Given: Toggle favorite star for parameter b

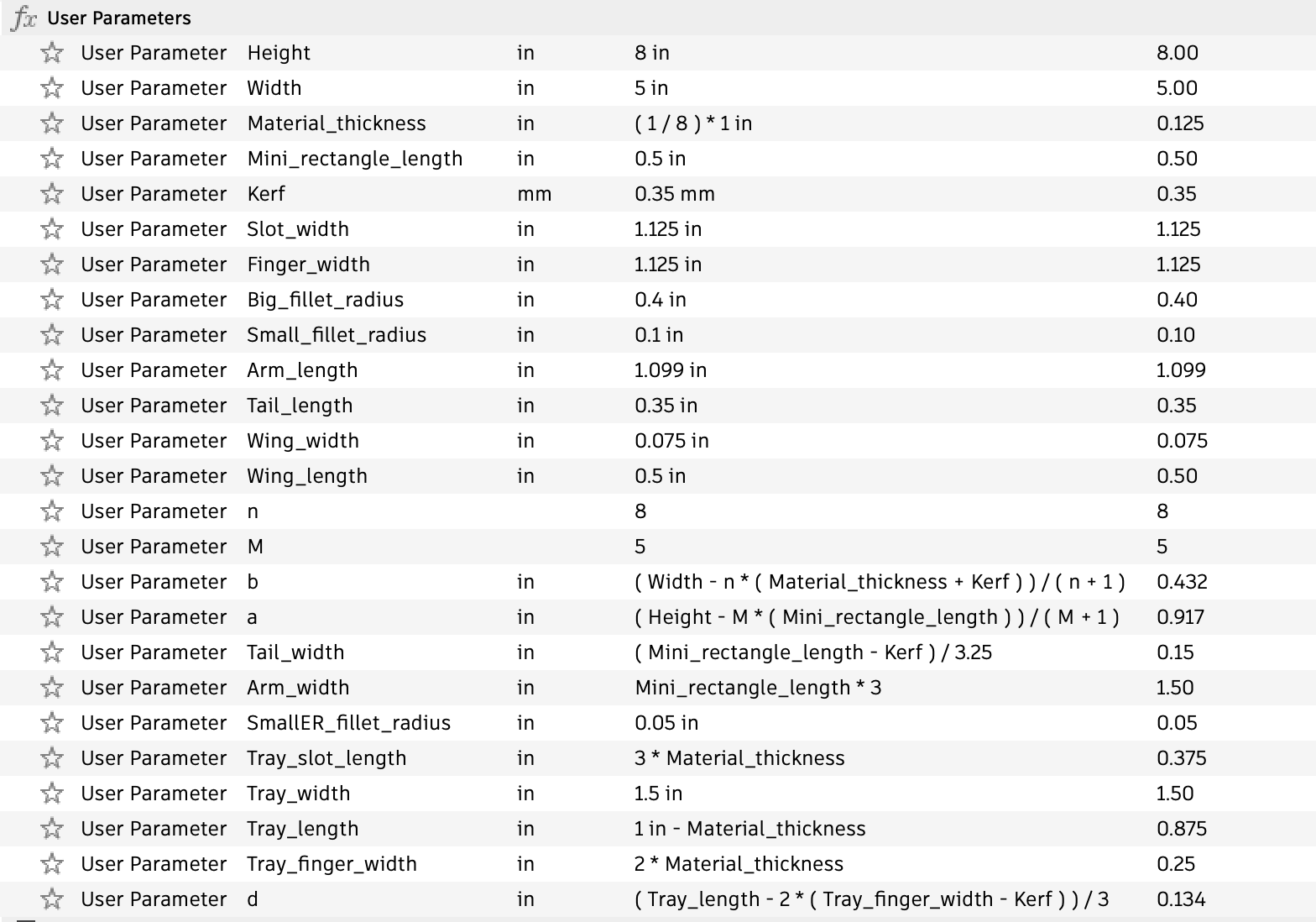Looking at the screenshot, I should 52,582.
